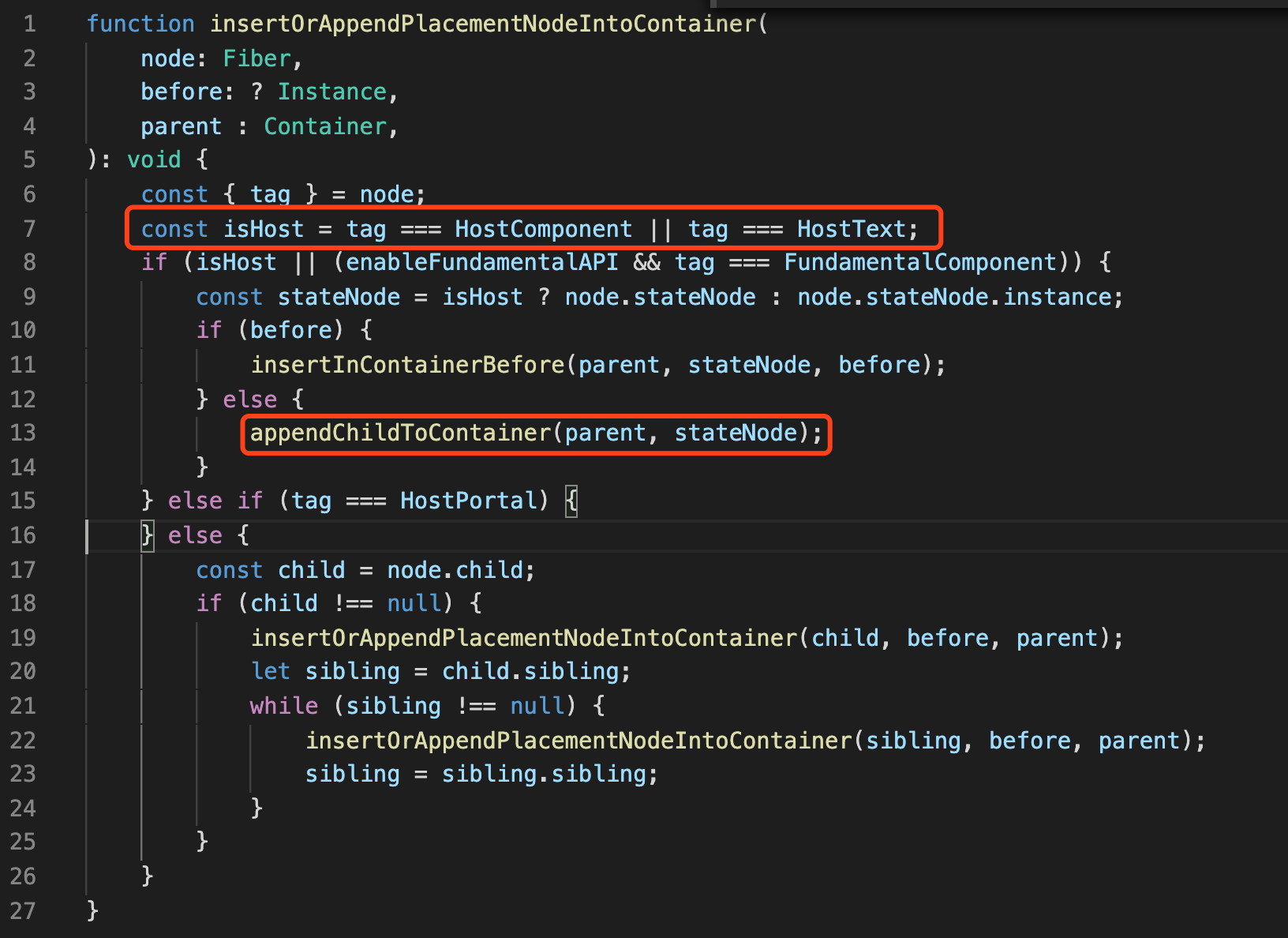1288x938 pixels.
Task: Click "sibling.sibling" in the reassignment
Action: tap(544, 774)
